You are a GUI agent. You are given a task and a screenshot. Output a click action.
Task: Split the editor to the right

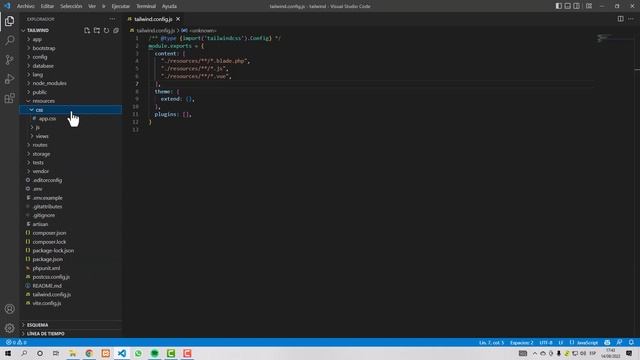click(x=620, y=19)
